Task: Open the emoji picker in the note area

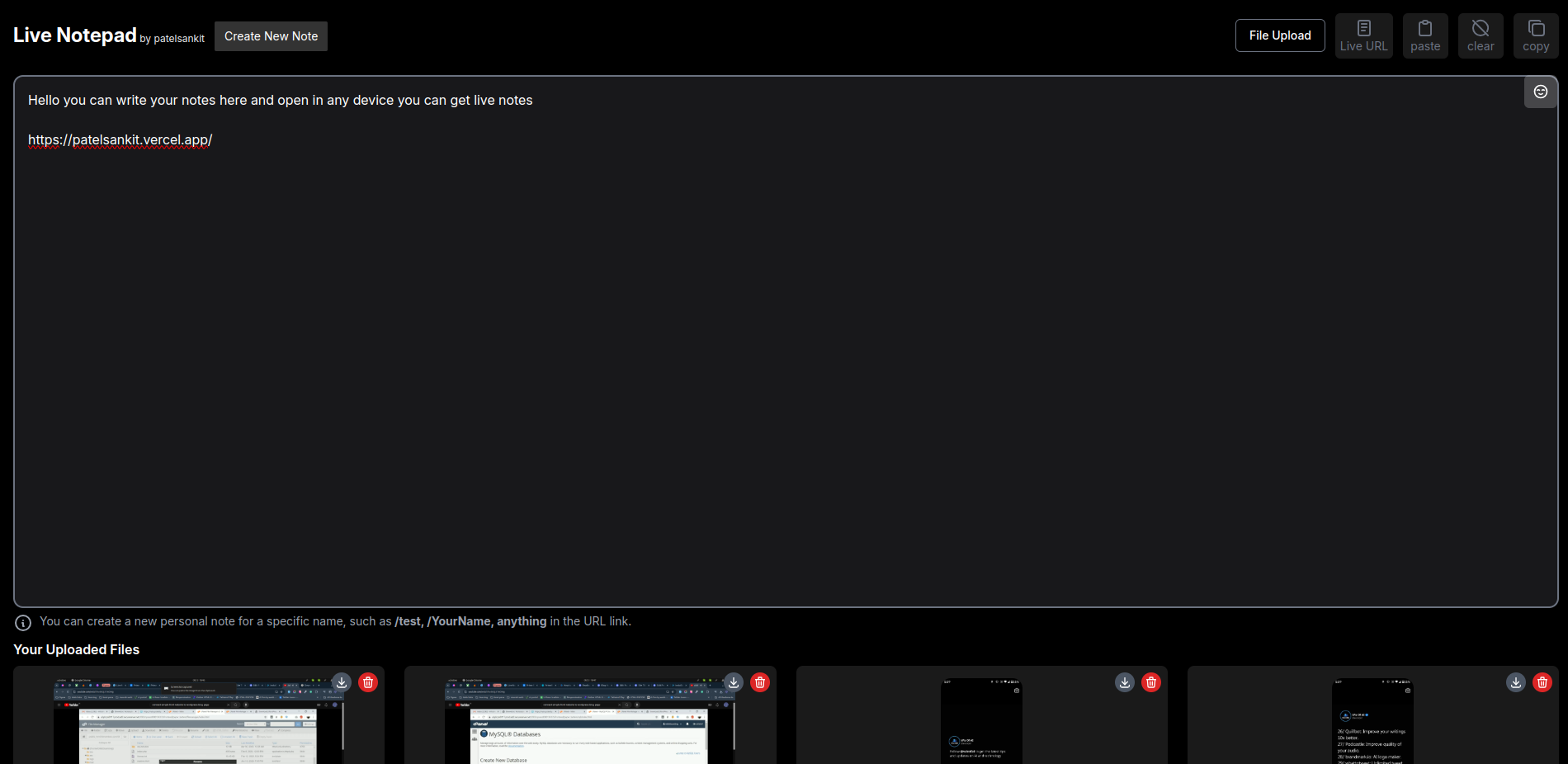Action: pyautogui.click(x=1540, y=92)
